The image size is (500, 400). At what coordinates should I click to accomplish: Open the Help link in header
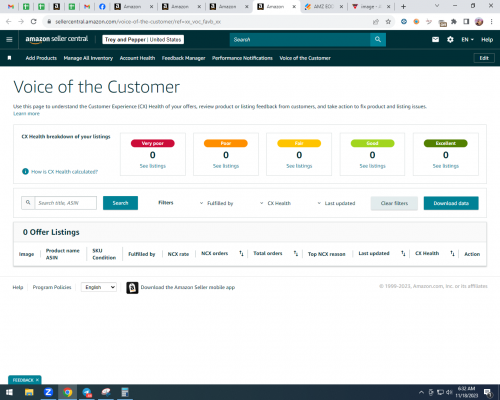click(487, 39)
